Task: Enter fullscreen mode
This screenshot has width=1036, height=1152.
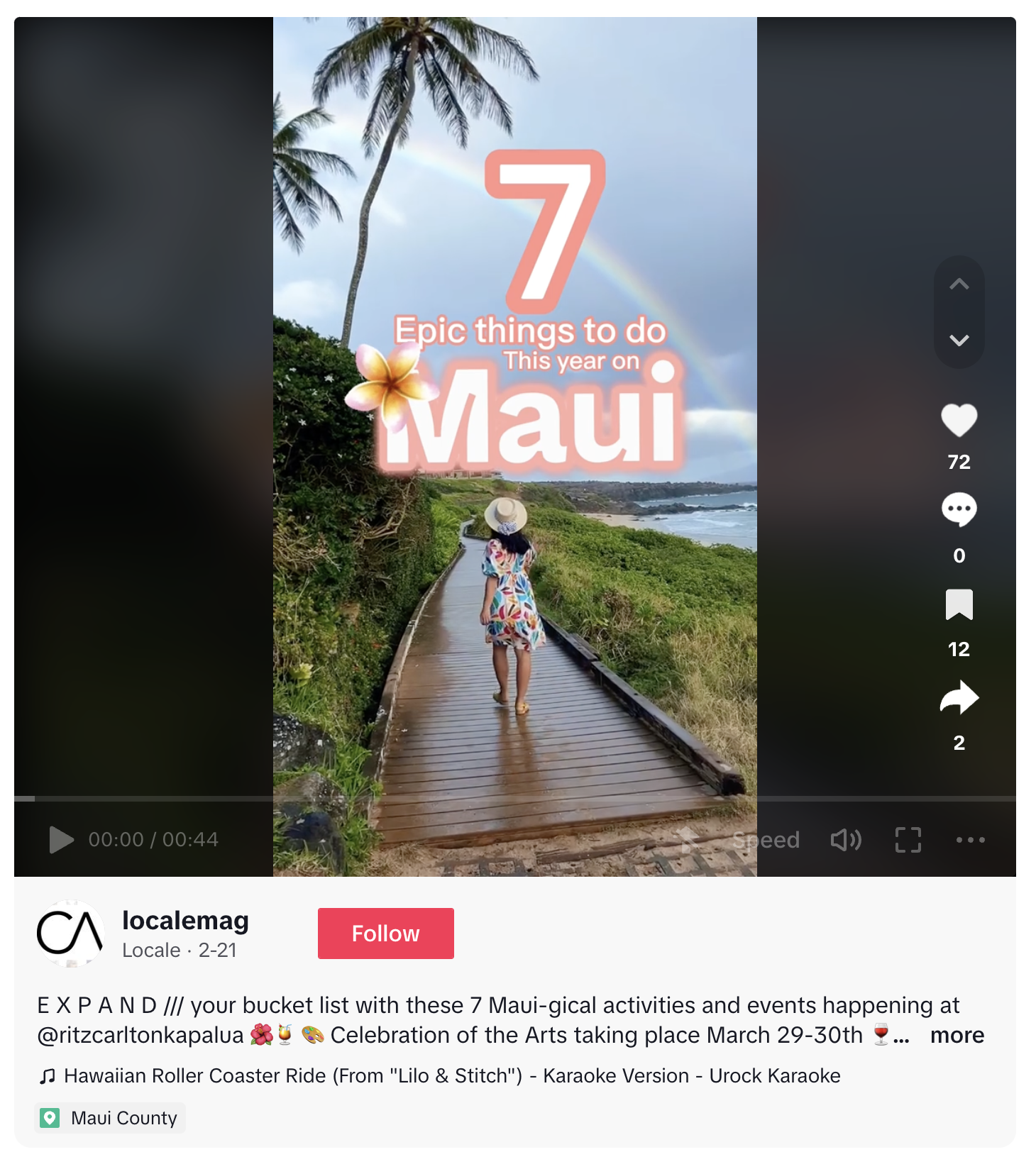Action: coord(908,840)
